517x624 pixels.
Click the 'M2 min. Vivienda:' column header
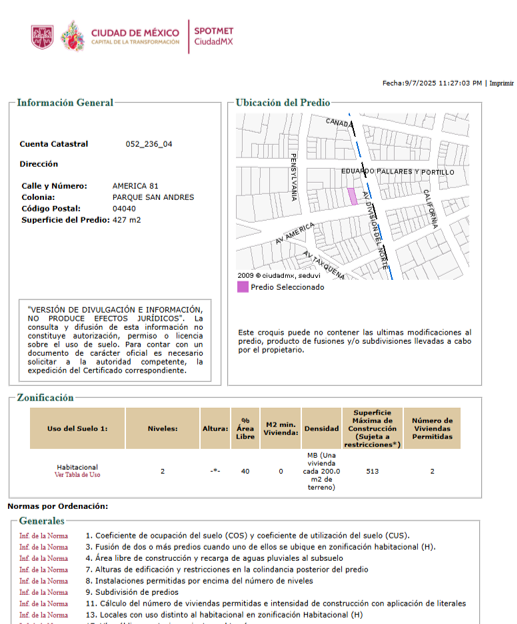tap(281, 429)
